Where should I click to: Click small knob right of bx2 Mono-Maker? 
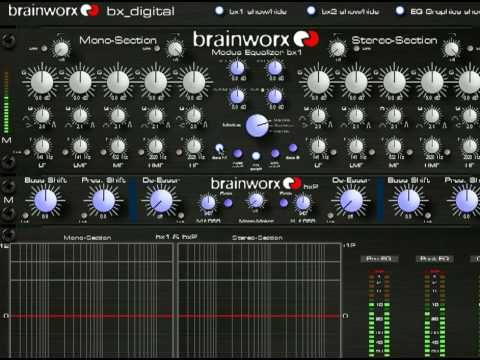[303, 202]
